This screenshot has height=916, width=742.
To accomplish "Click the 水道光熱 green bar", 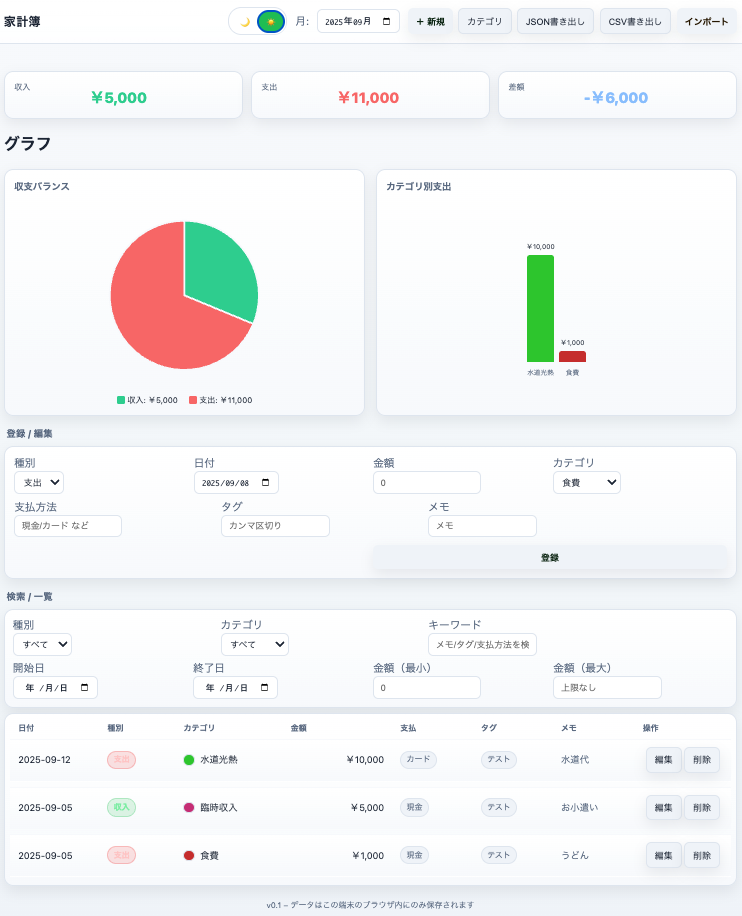I will tap(540, 308).
